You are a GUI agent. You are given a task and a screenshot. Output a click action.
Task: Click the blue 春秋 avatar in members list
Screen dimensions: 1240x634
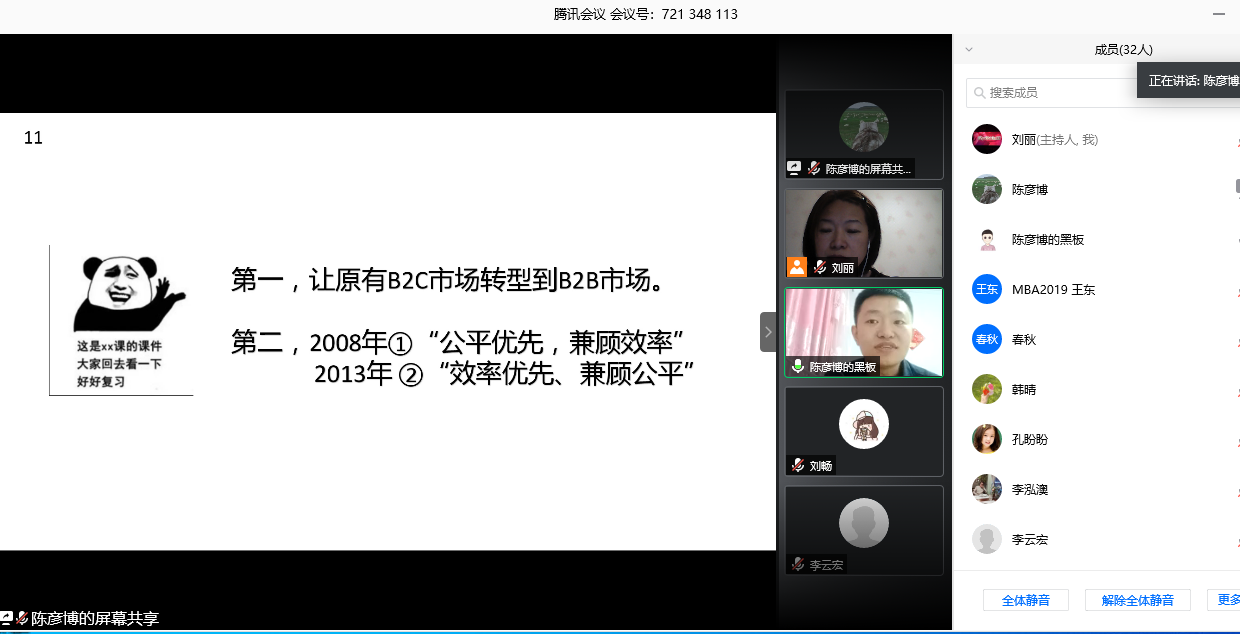point(987,339)
